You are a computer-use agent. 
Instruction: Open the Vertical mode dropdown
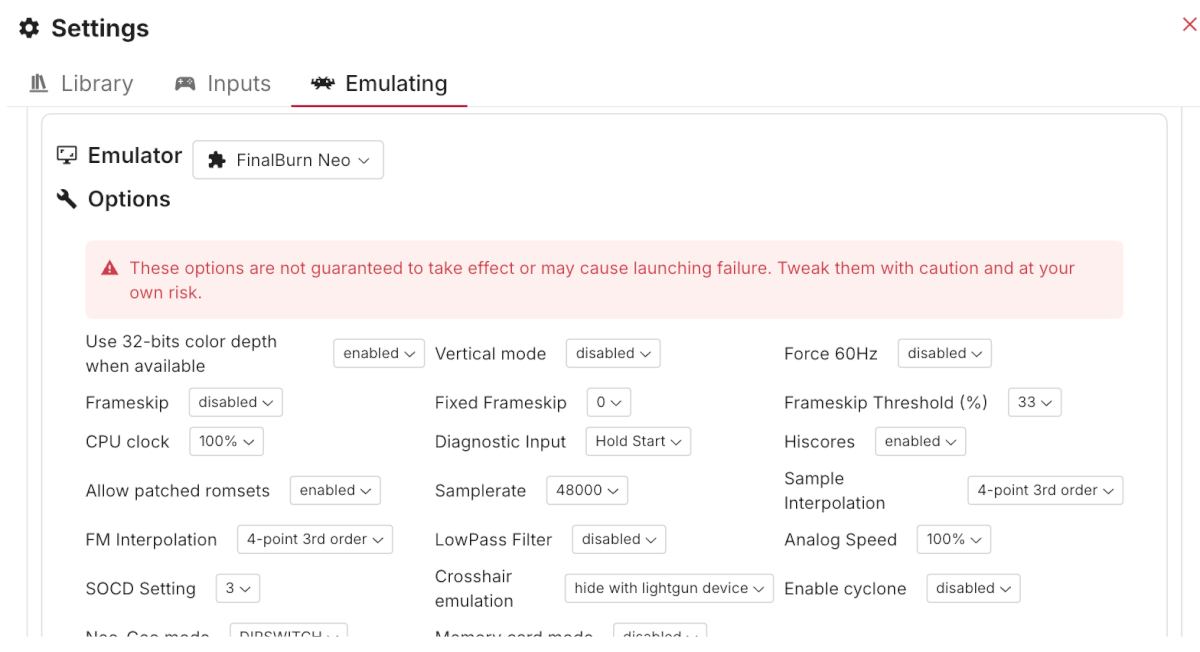click(612, 353)
